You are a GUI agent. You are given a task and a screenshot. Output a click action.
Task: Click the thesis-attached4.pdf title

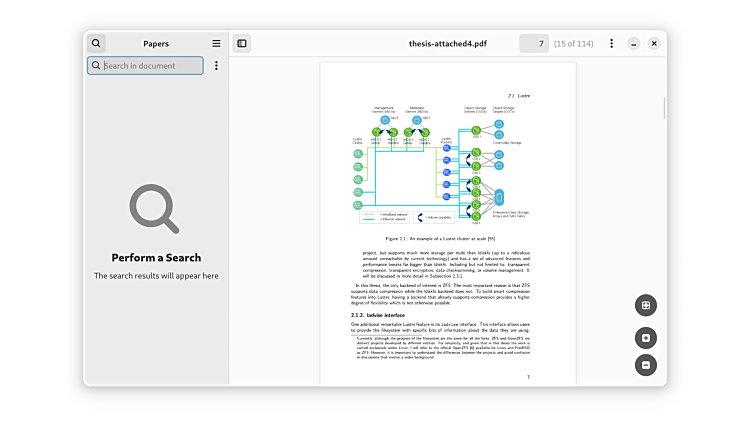coord(448,43)
